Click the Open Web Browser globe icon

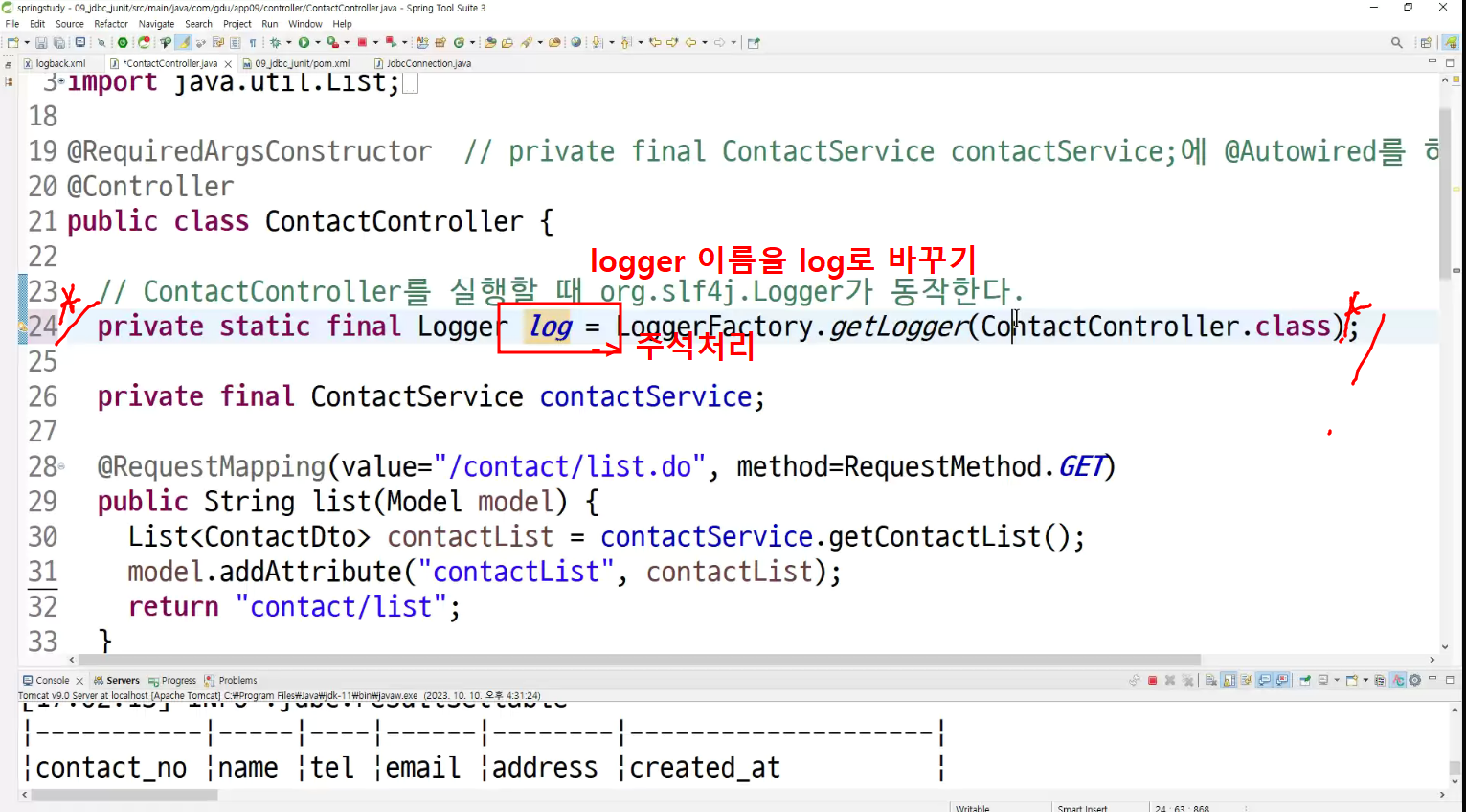(576, 42)
